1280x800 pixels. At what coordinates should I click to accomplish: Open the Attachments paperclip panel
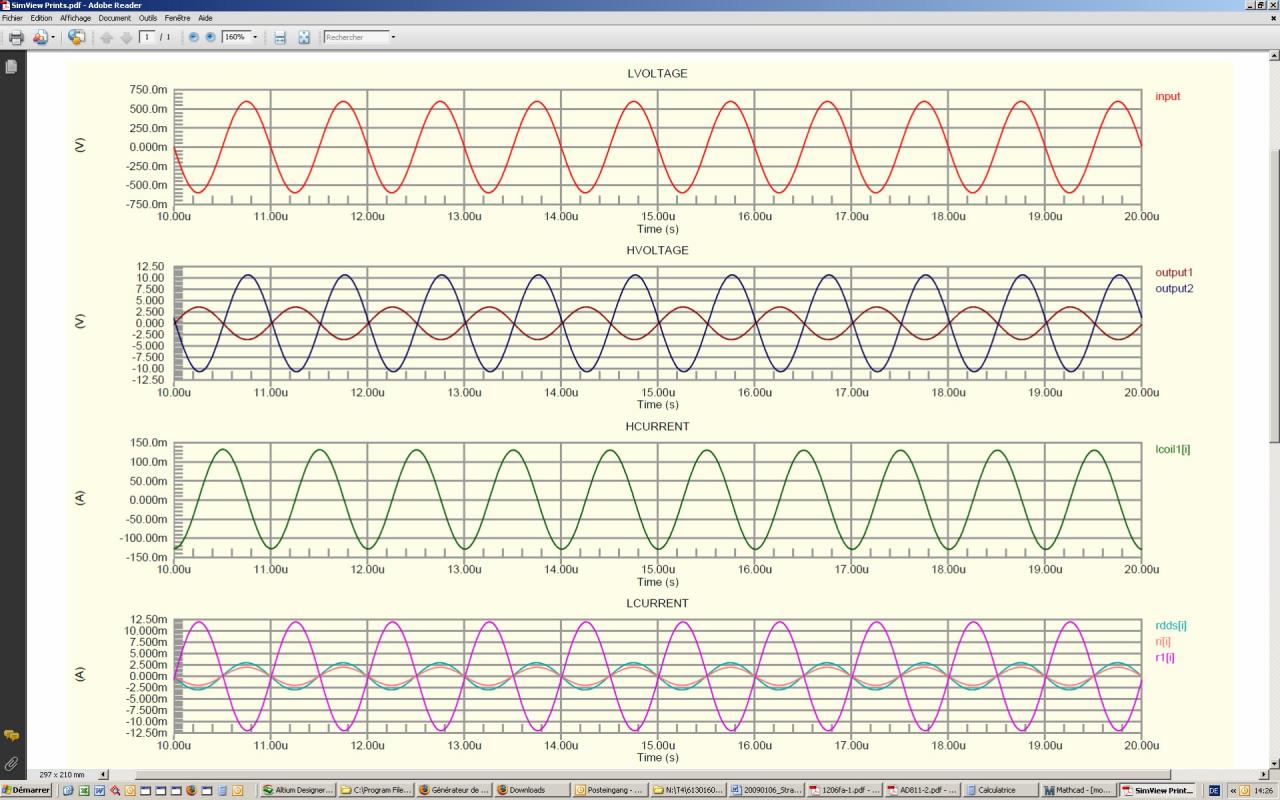12,763
